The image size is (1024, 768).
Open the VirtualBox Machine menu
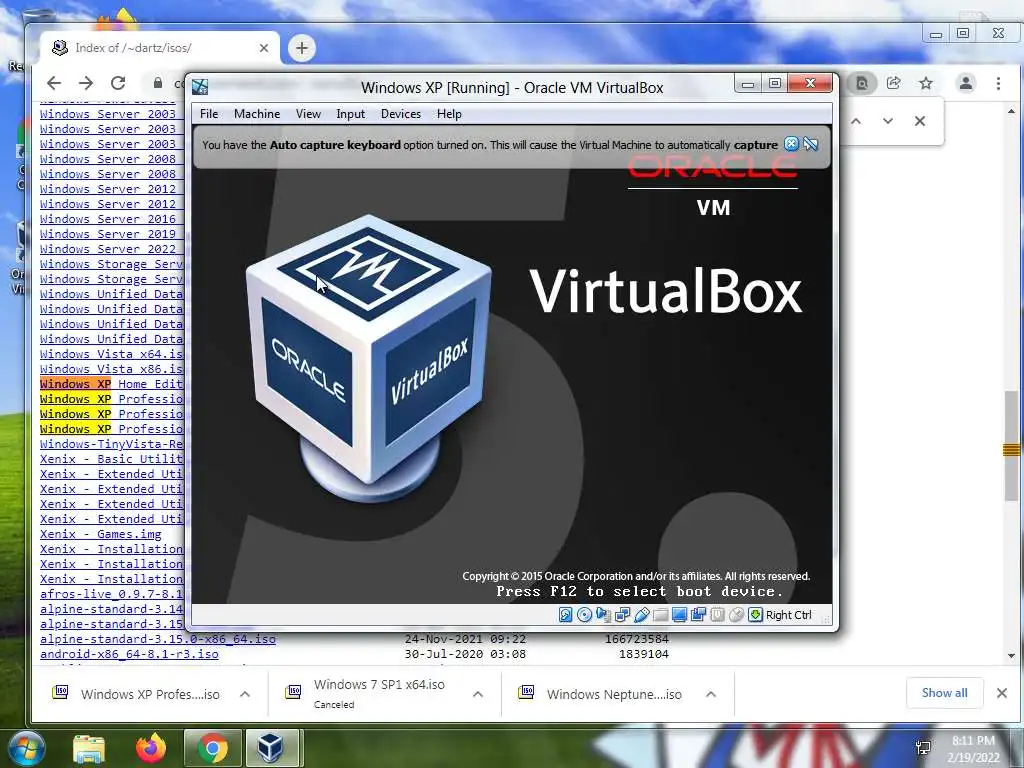coord(257,114)
